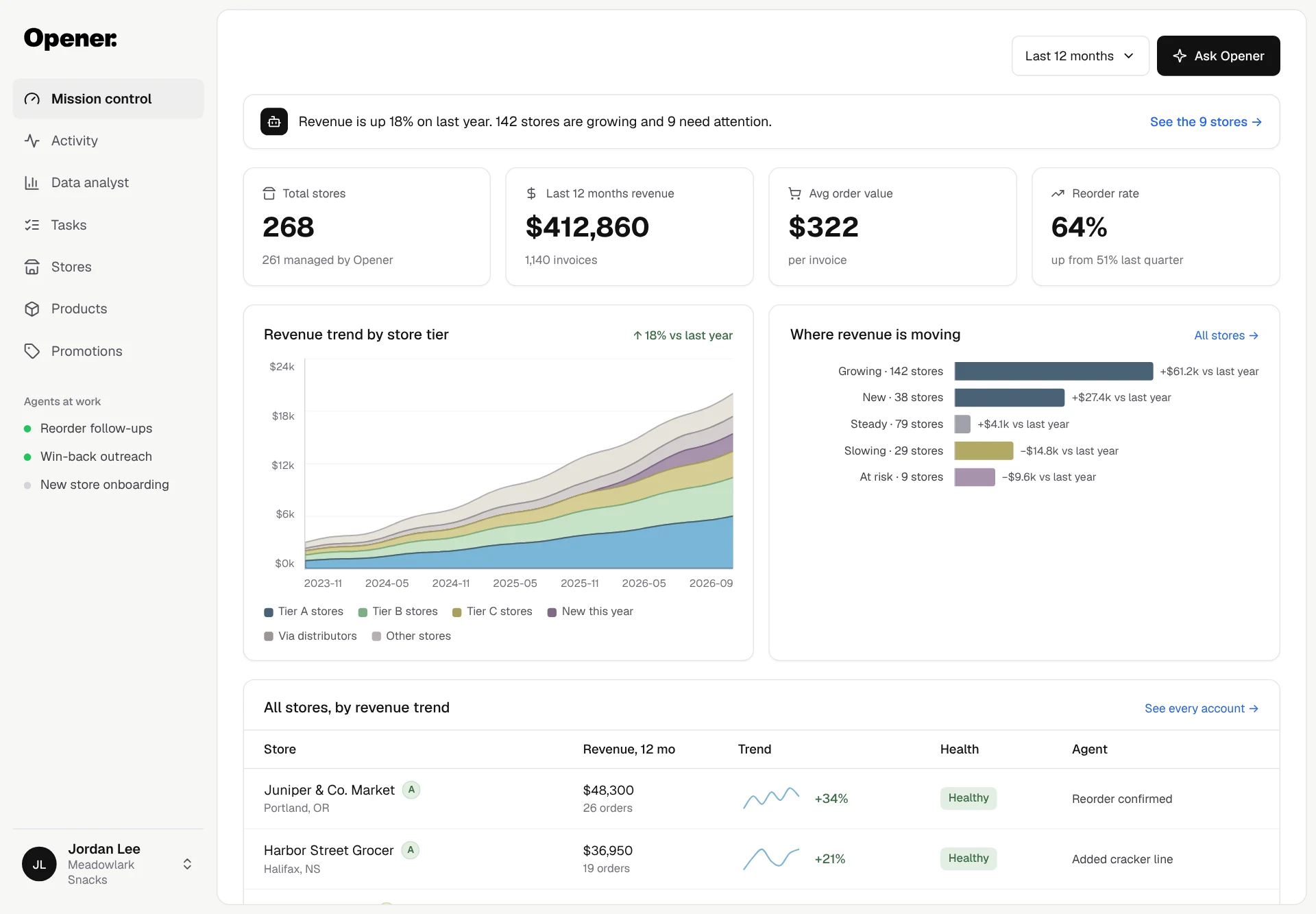Click the New this year legend swatch
This screenshot has width=1316, height=914.
point(552,612)
